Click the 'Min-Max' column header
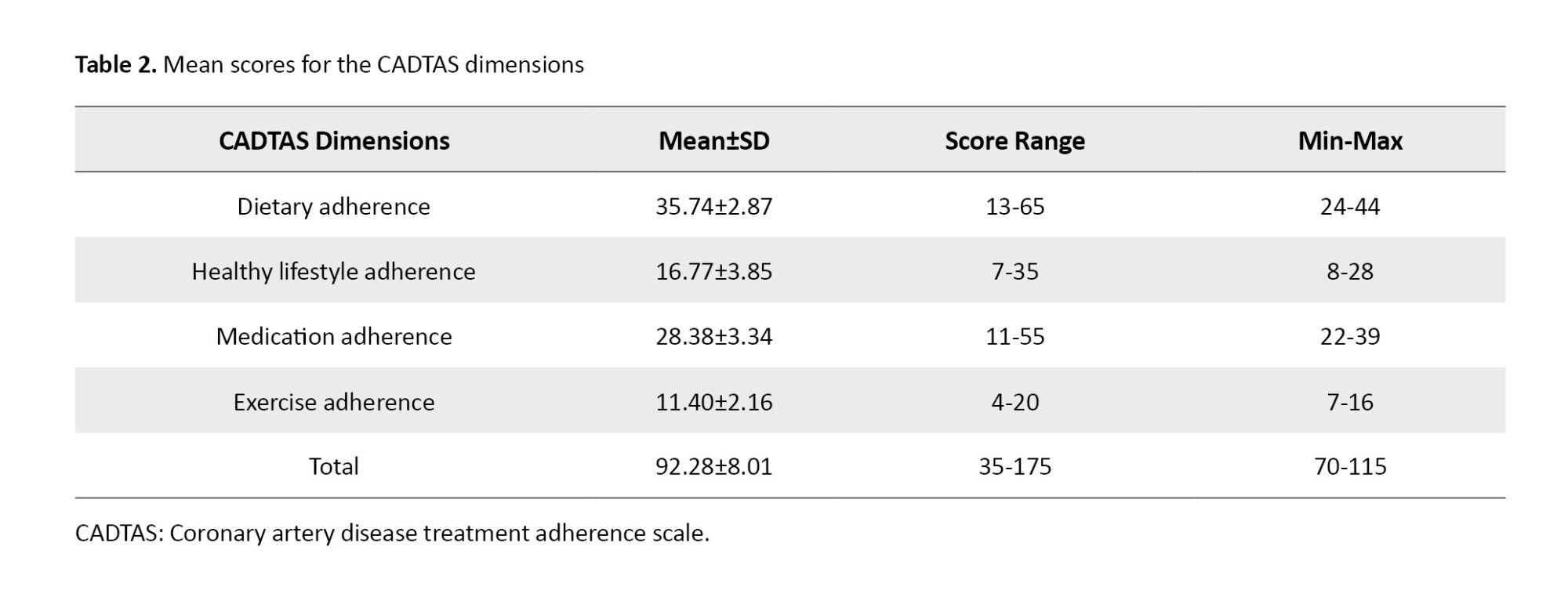1568x597 pixels. click(x=1350, y=141)
